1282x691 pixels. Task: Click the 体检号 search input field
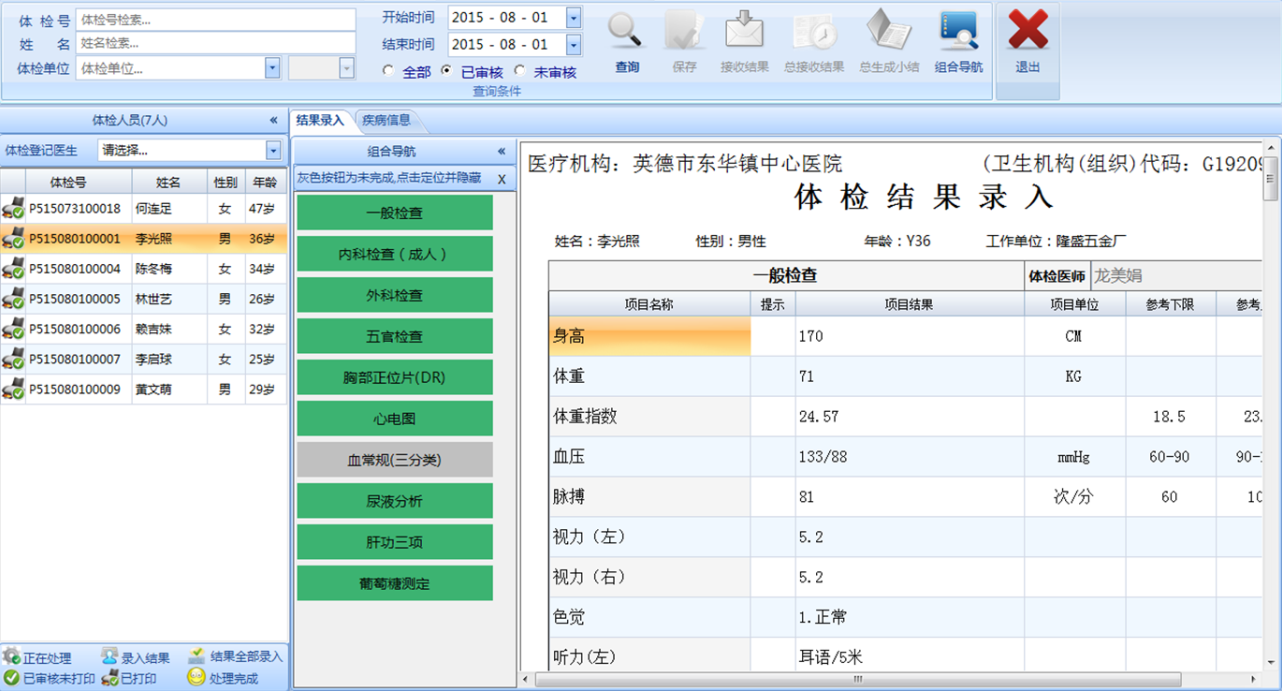tap(215, 20)
